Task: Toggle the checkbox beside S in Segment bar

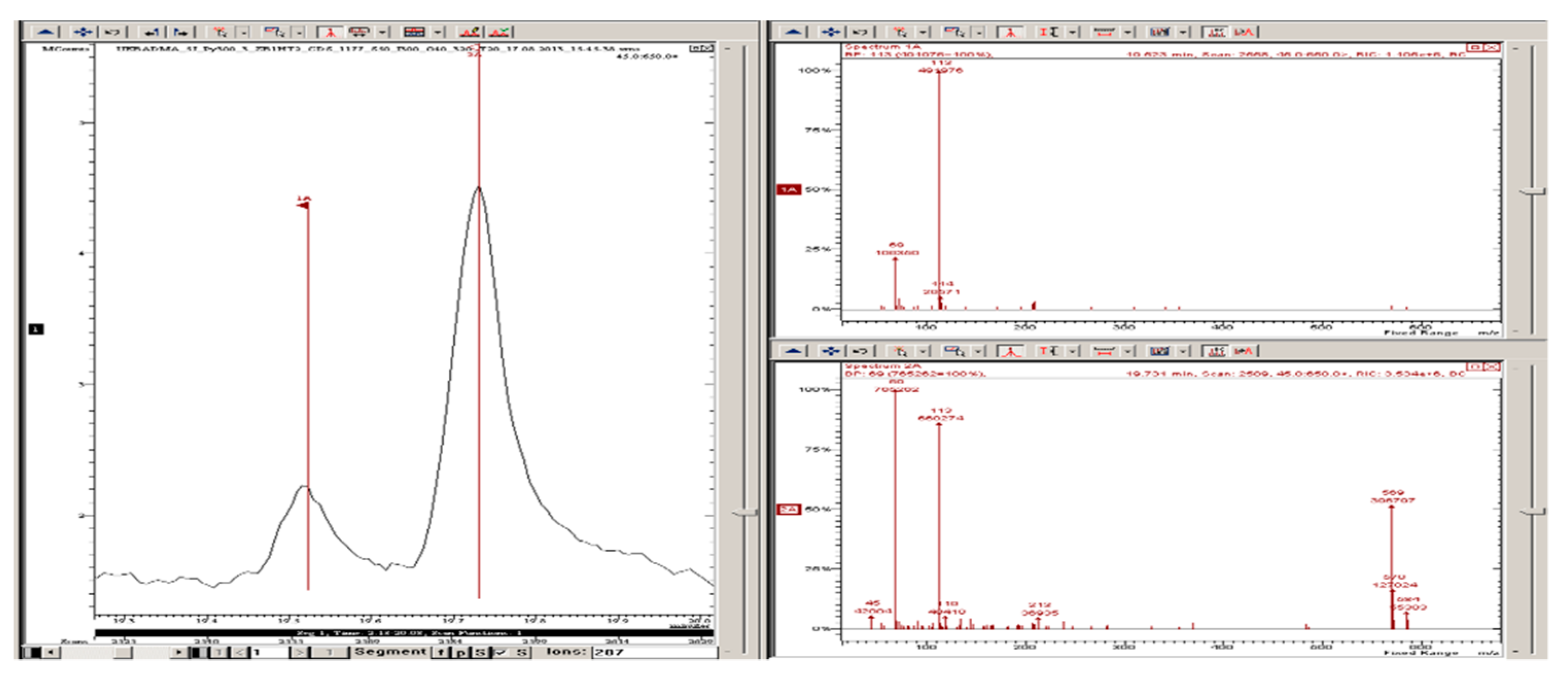Action: [500, 652]
